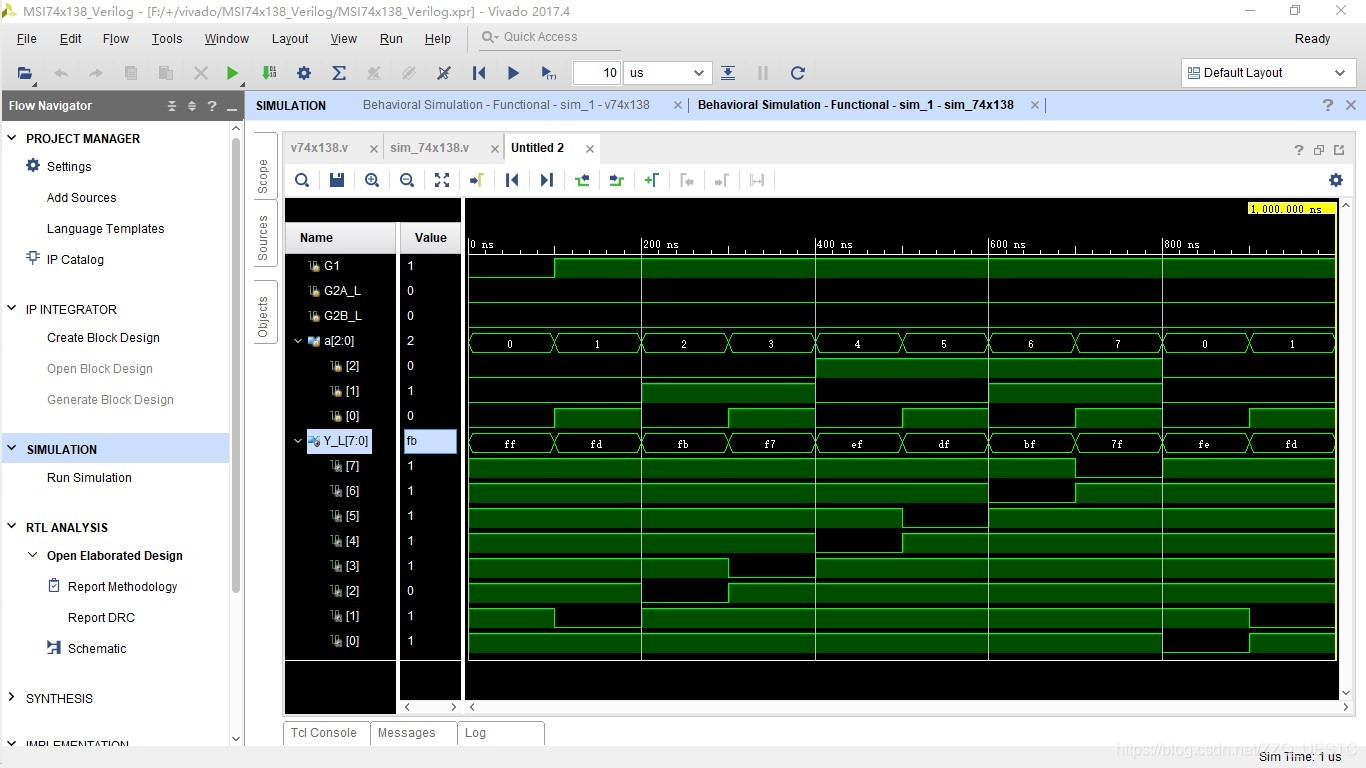Image resolution: width=1366 pixels, height=768 pixels.
Task: Click the Zoom Fit icon
Action: point(442,180)
